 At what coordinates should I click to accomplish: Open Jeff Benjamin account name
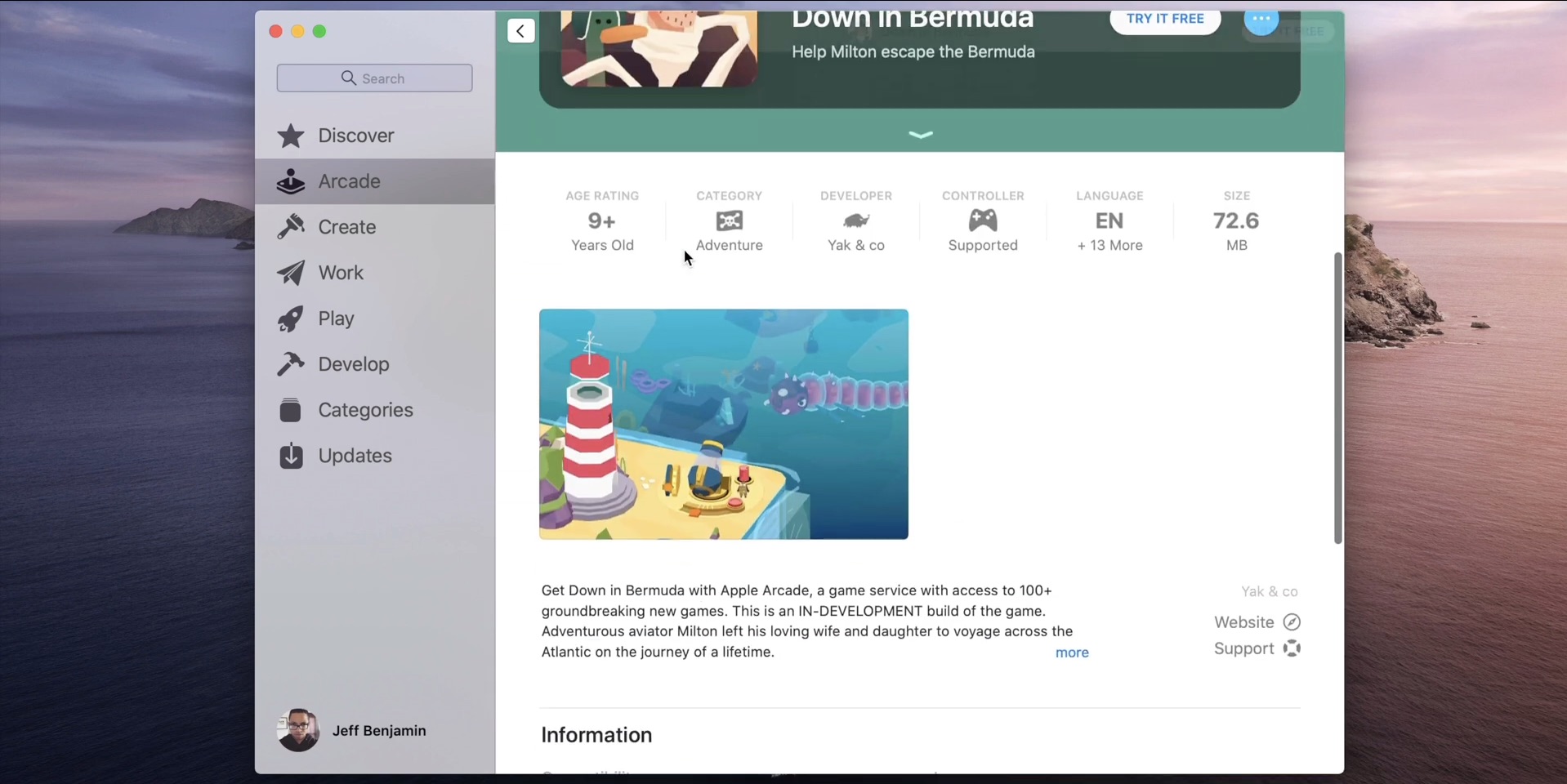point(379,731)
